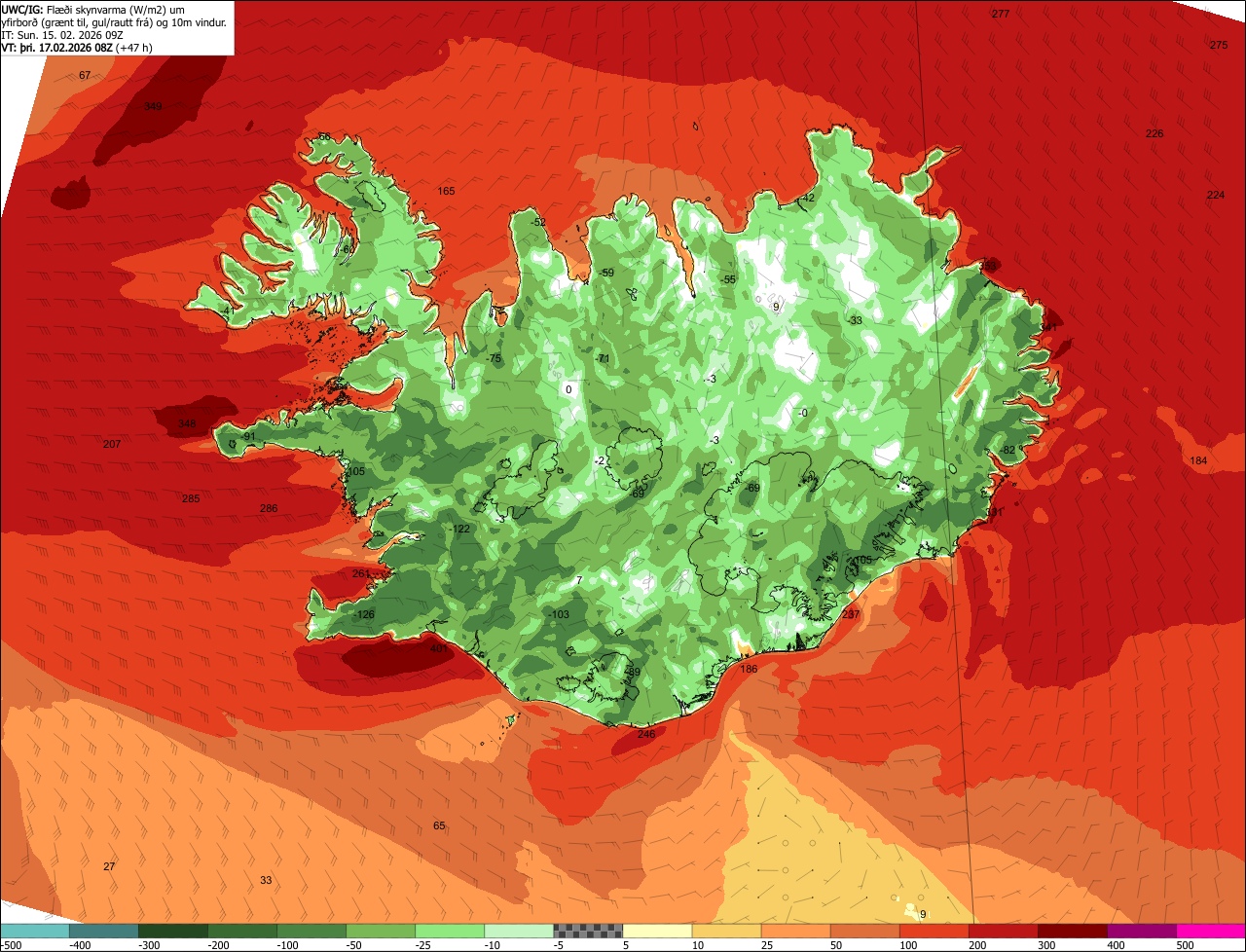
Task: Click the map value 65 in the southern sea
Action: click(439, 826)
